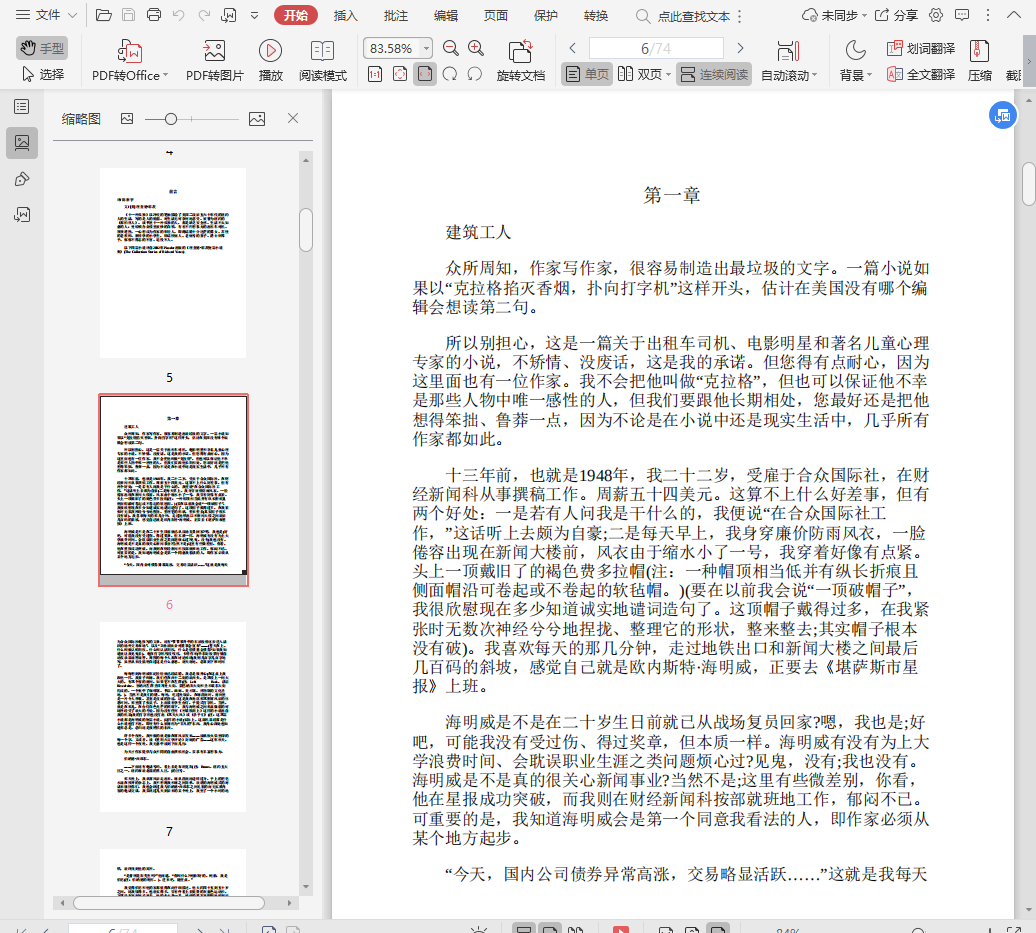Screen dimensions: 1036x933
Task: Open the annotation panel sidebar icon
Action: click(x=22, y=179)
